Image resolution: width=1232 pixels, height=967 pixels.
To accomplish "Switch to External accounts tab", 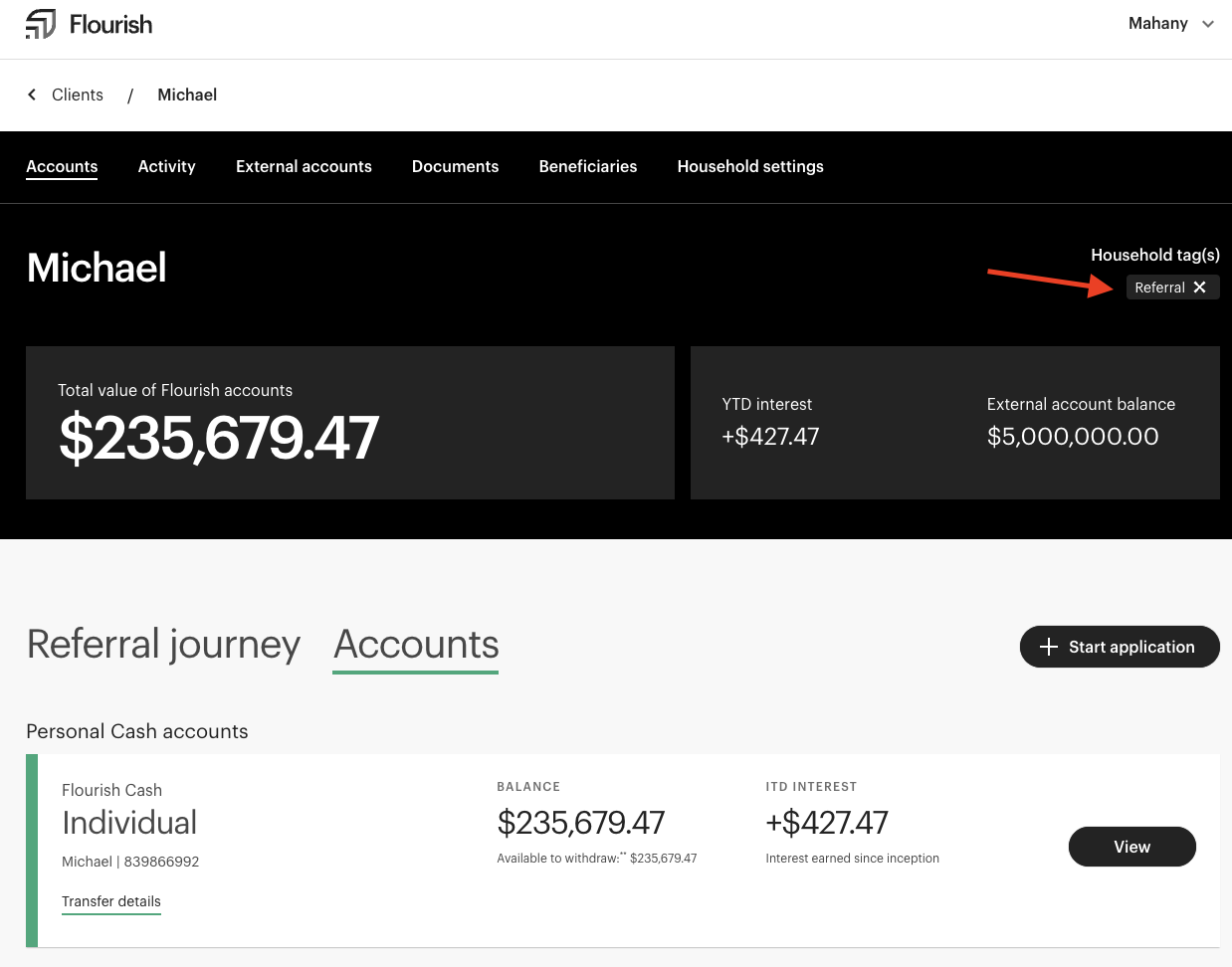I will 304,166.
